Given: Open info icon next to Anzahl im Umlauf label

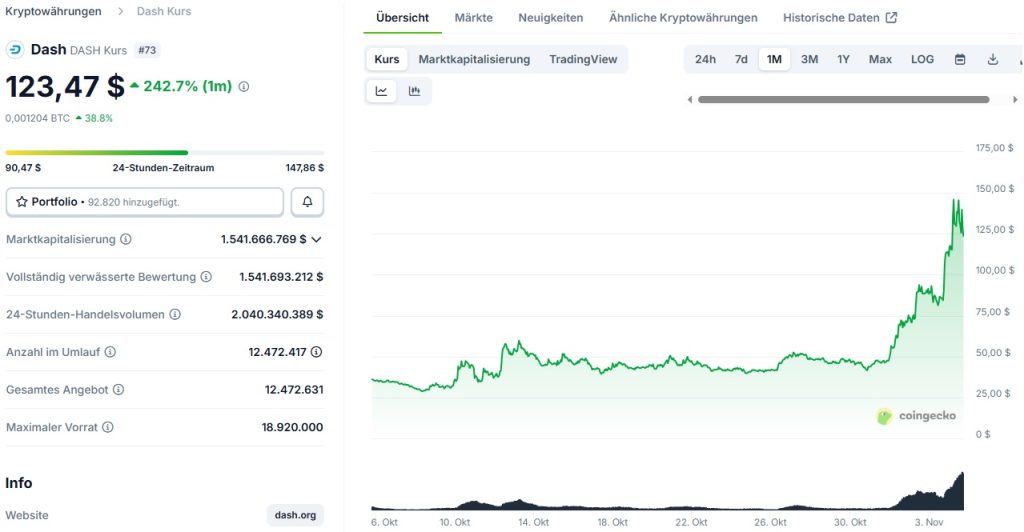Looking at the screenshot, I should point(110,352).
